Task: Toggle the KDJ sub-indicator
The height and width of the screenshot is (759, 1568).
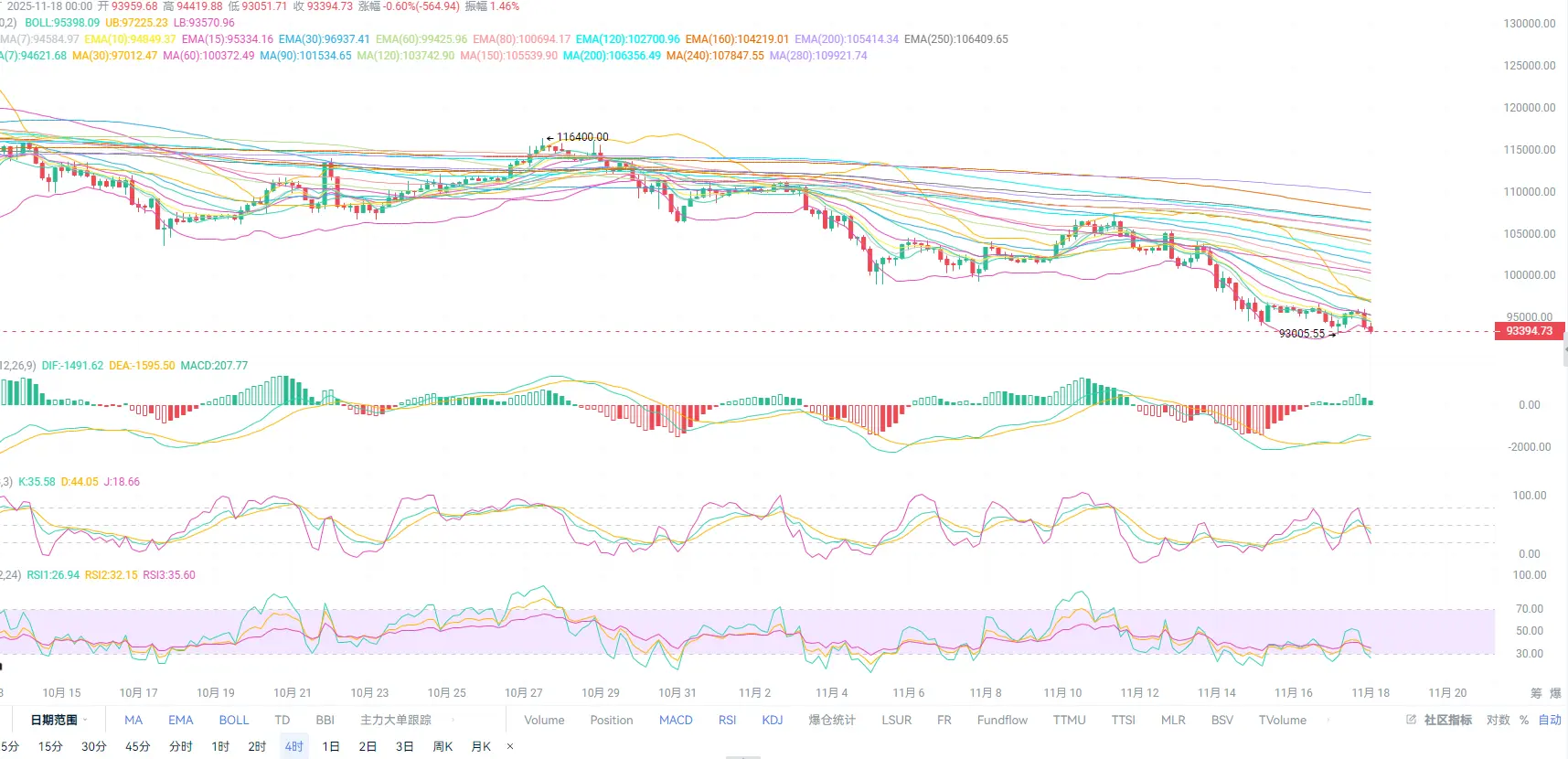Action: click(773, 720)
